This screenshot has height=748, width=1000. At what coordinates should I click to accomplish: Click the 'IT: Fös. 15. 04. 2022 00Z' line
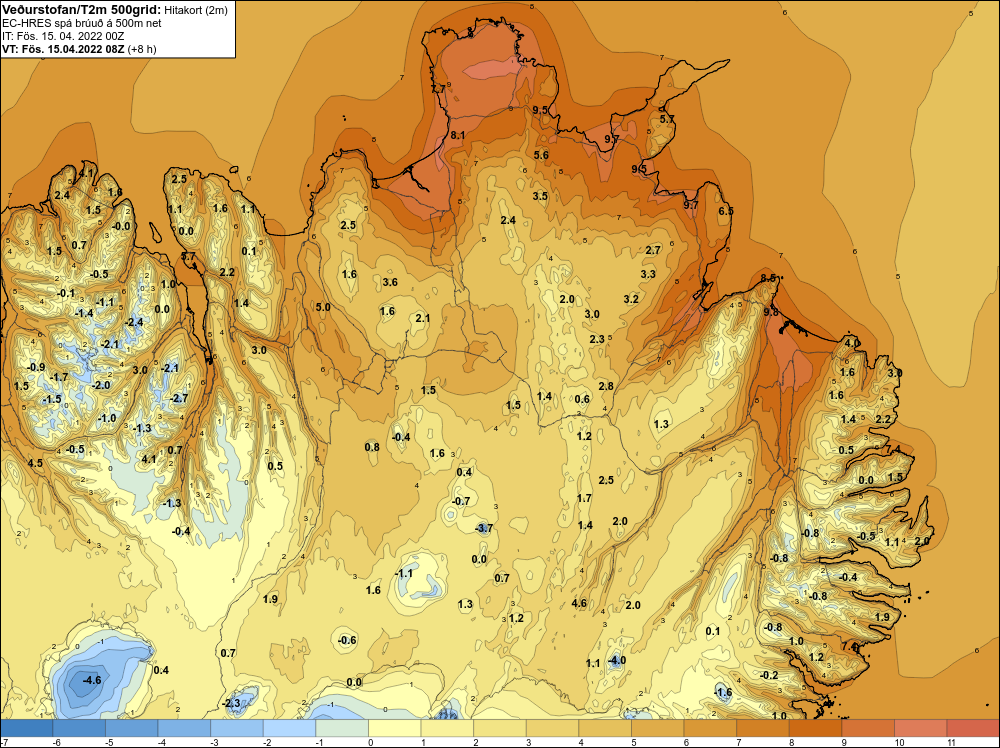pos(63,36)
